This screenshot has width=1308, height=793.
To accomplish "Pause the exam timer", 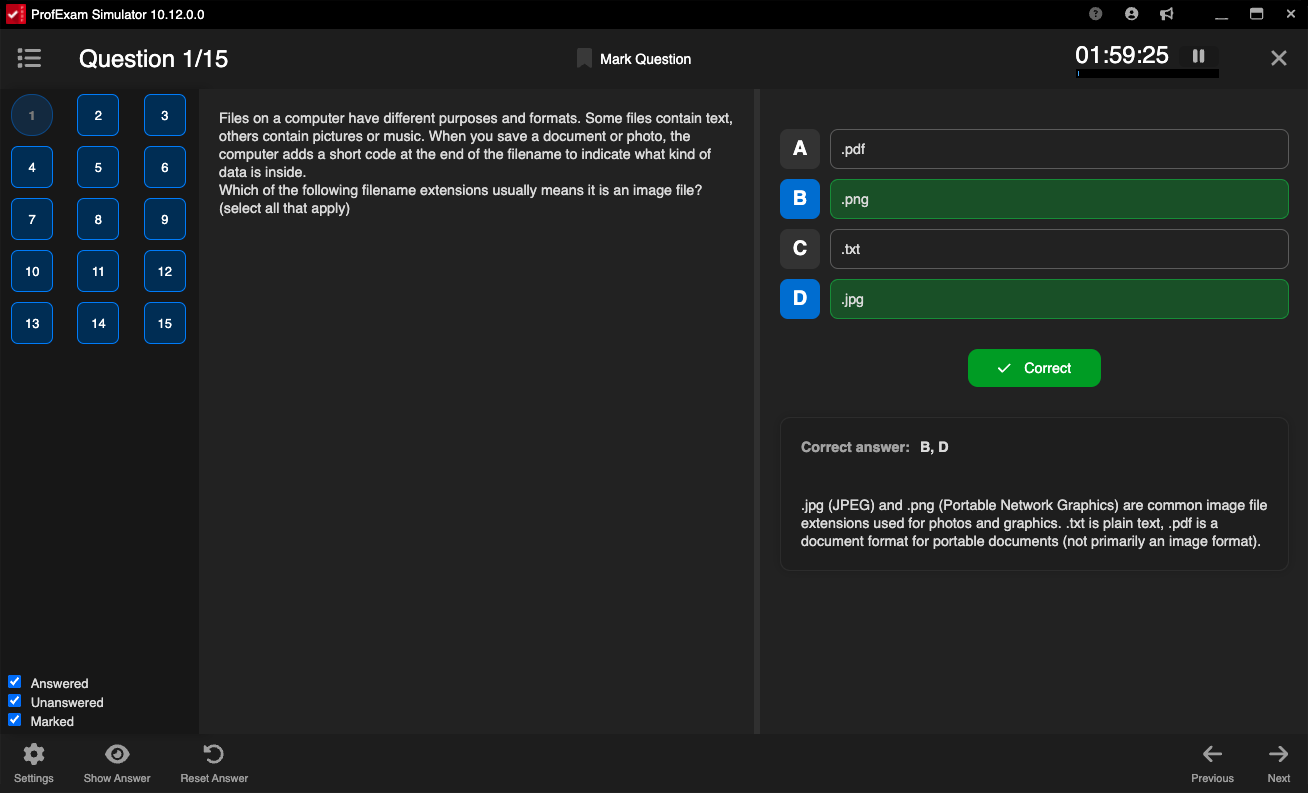I will coord(1198,56).
